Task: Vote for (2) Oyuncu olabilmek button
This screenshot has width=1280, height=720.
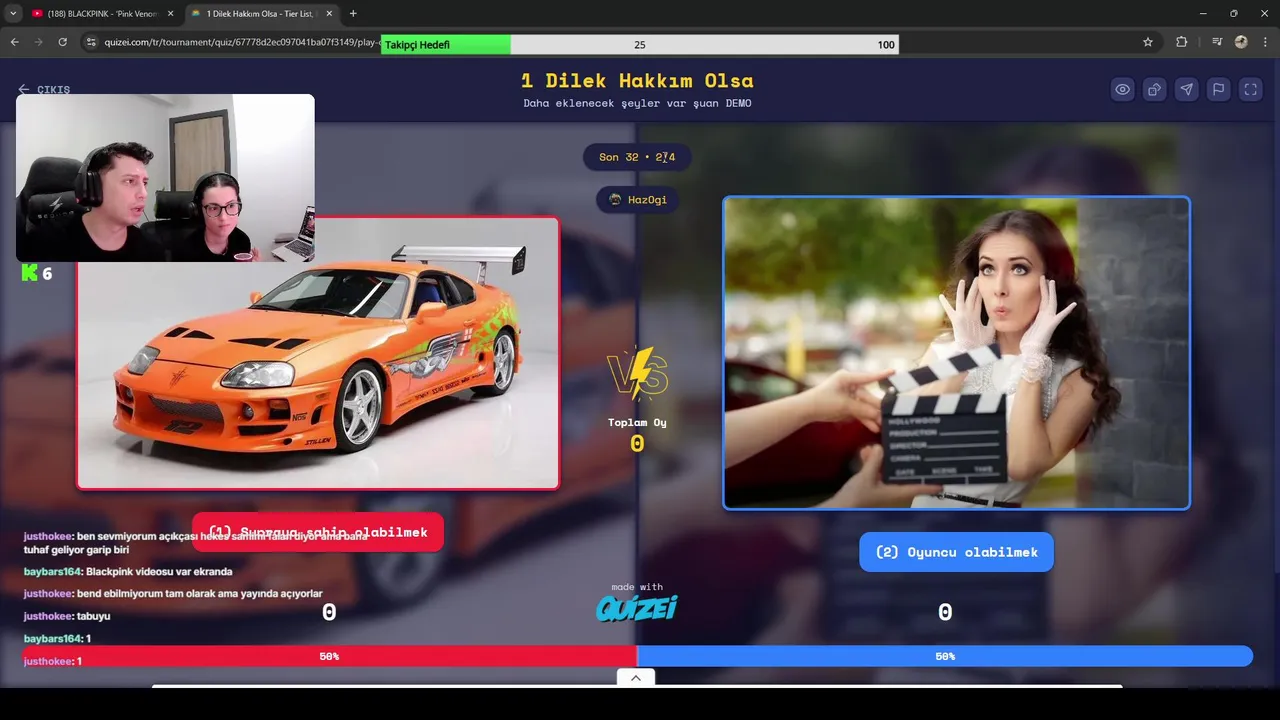Action: pyautogui.click(x=956, y=552)
